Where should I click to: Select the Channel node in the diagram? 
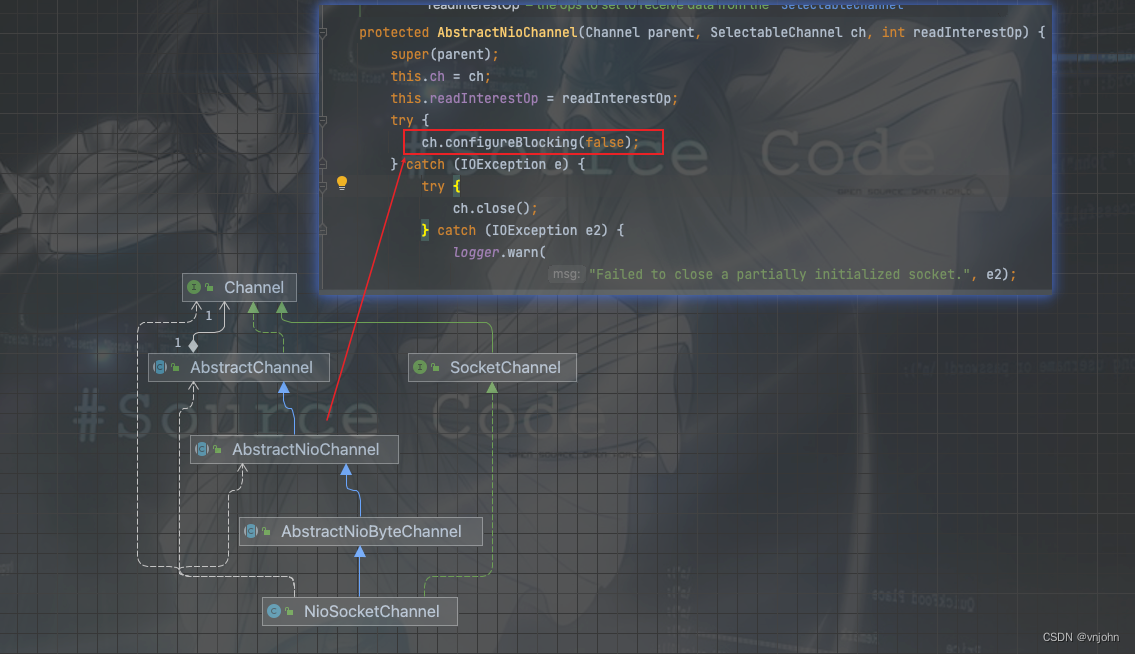(x=240, y=288)
